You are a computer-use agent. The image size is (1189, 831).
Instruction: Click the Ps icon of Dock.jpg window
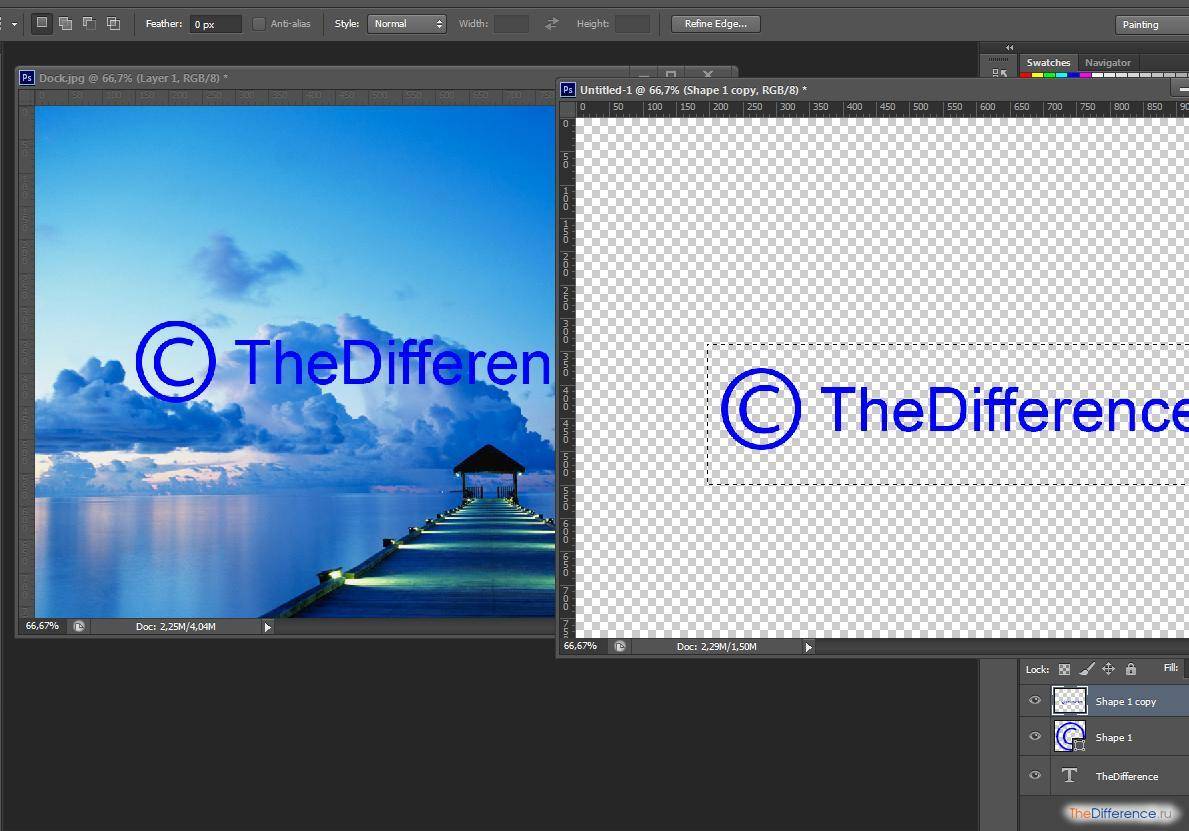coord(27,78)
